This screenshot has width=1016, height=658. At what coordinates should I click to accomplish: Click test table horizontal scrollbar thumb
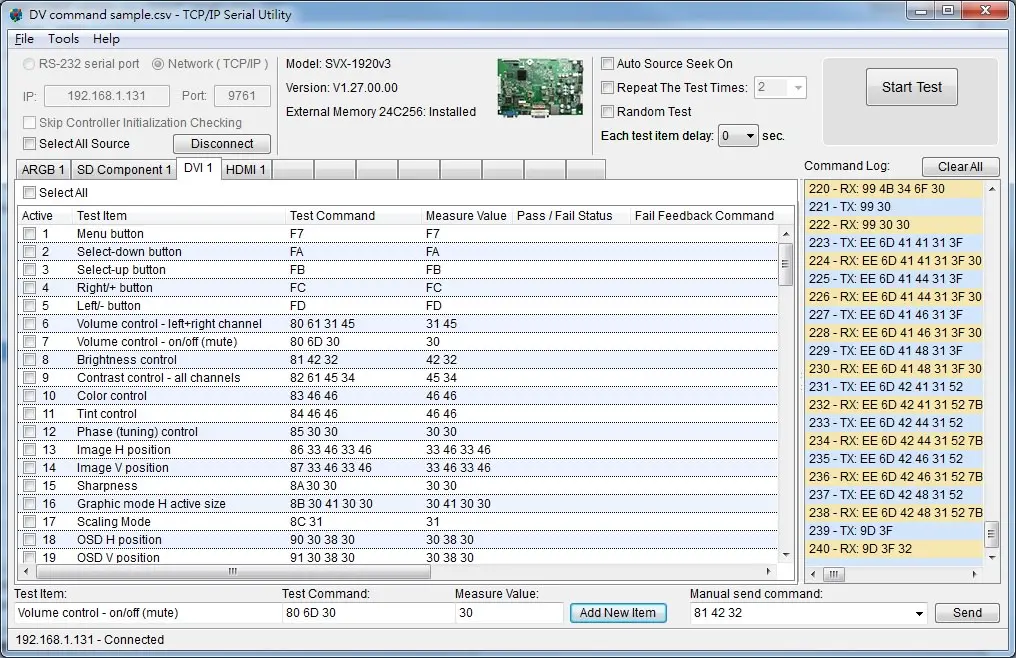click(233, 572)
